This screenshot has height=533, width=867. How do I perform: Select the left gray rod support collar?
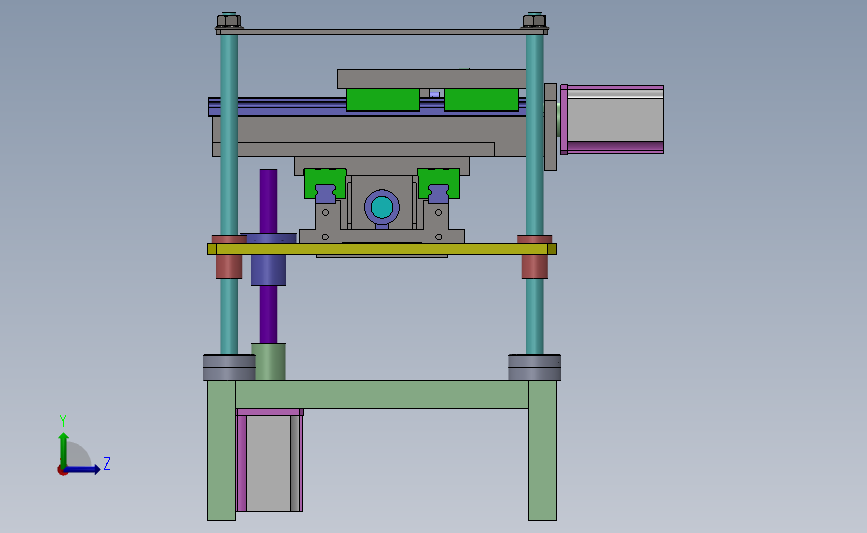[229, 368]
